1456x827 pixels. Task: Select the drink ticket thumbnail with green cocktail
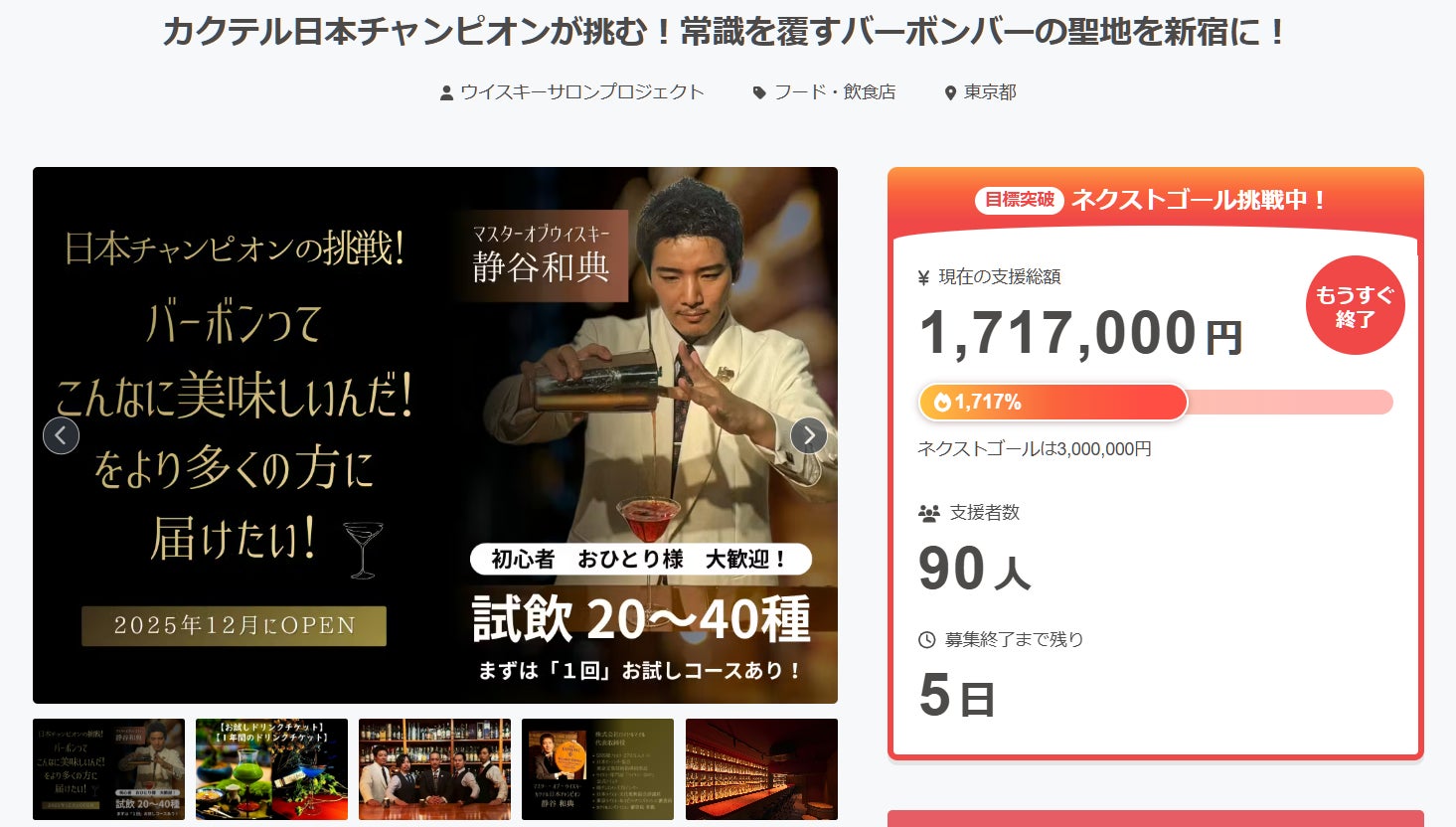[x=271, y=769]
